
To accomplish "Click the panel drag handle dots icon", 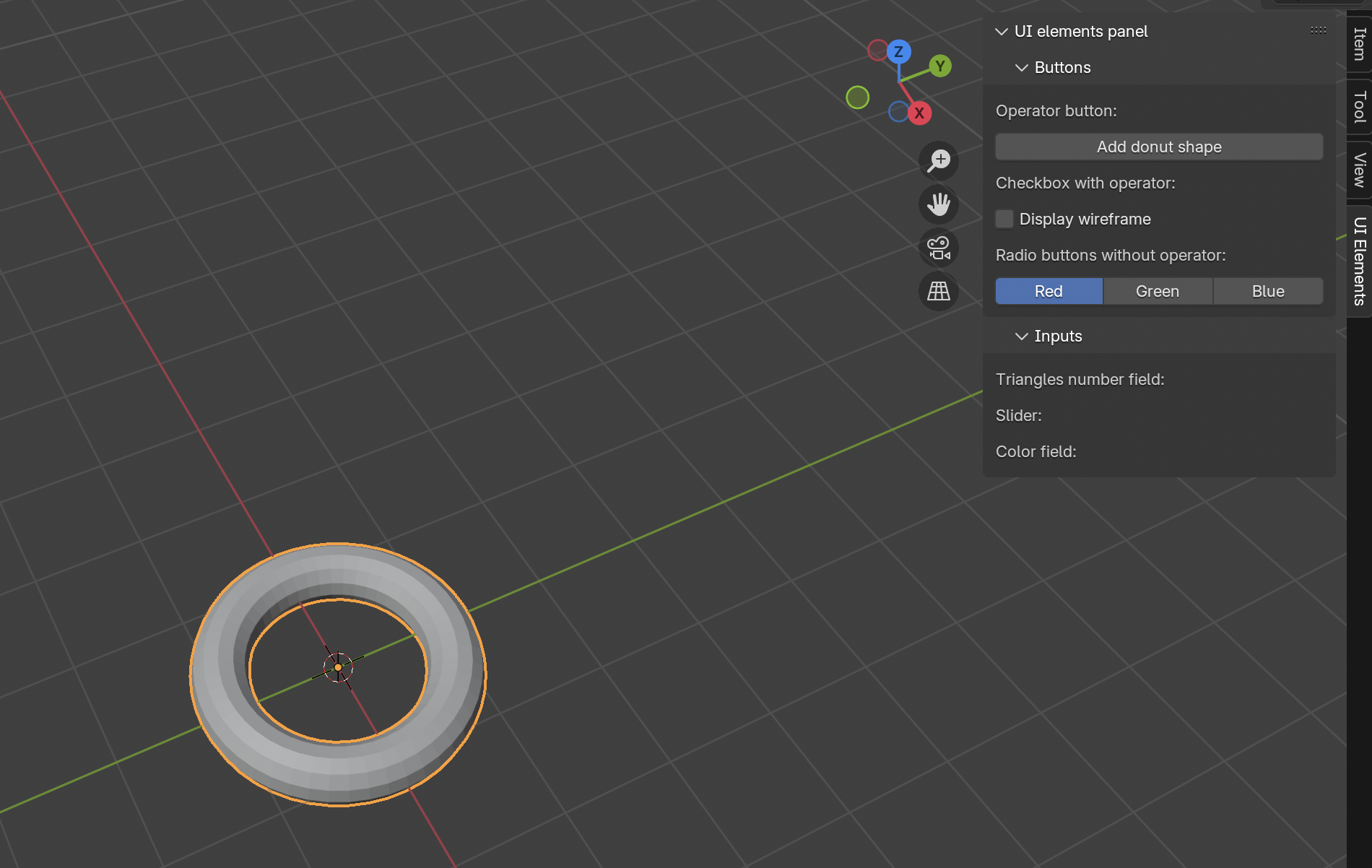I will coord(1319,30).
